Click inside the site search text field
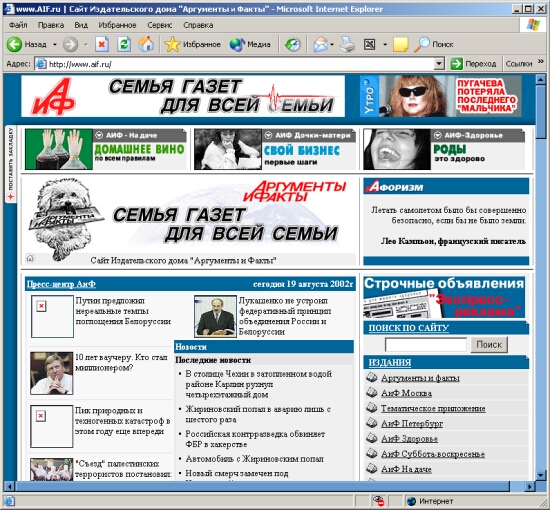Screen dimensions: 550x510 [426, 345]
